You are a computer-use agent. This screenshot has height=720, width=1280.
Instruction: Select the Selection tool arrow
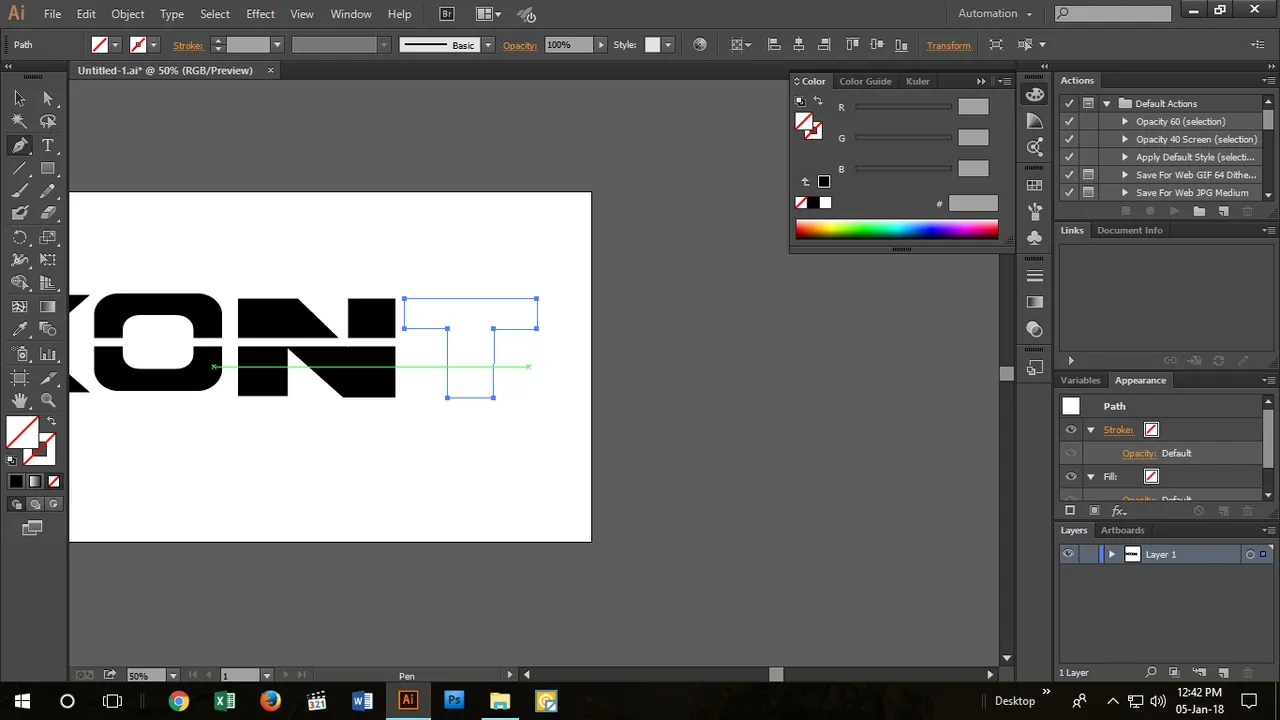[x=19, y=98]
